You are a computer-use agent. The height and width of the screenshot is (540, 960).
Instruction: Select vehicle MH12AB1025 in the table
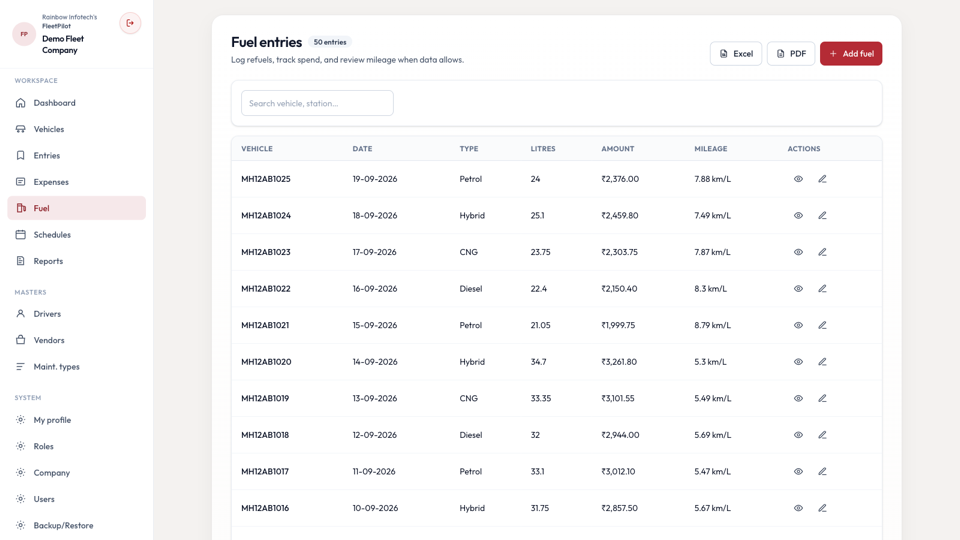266,179
